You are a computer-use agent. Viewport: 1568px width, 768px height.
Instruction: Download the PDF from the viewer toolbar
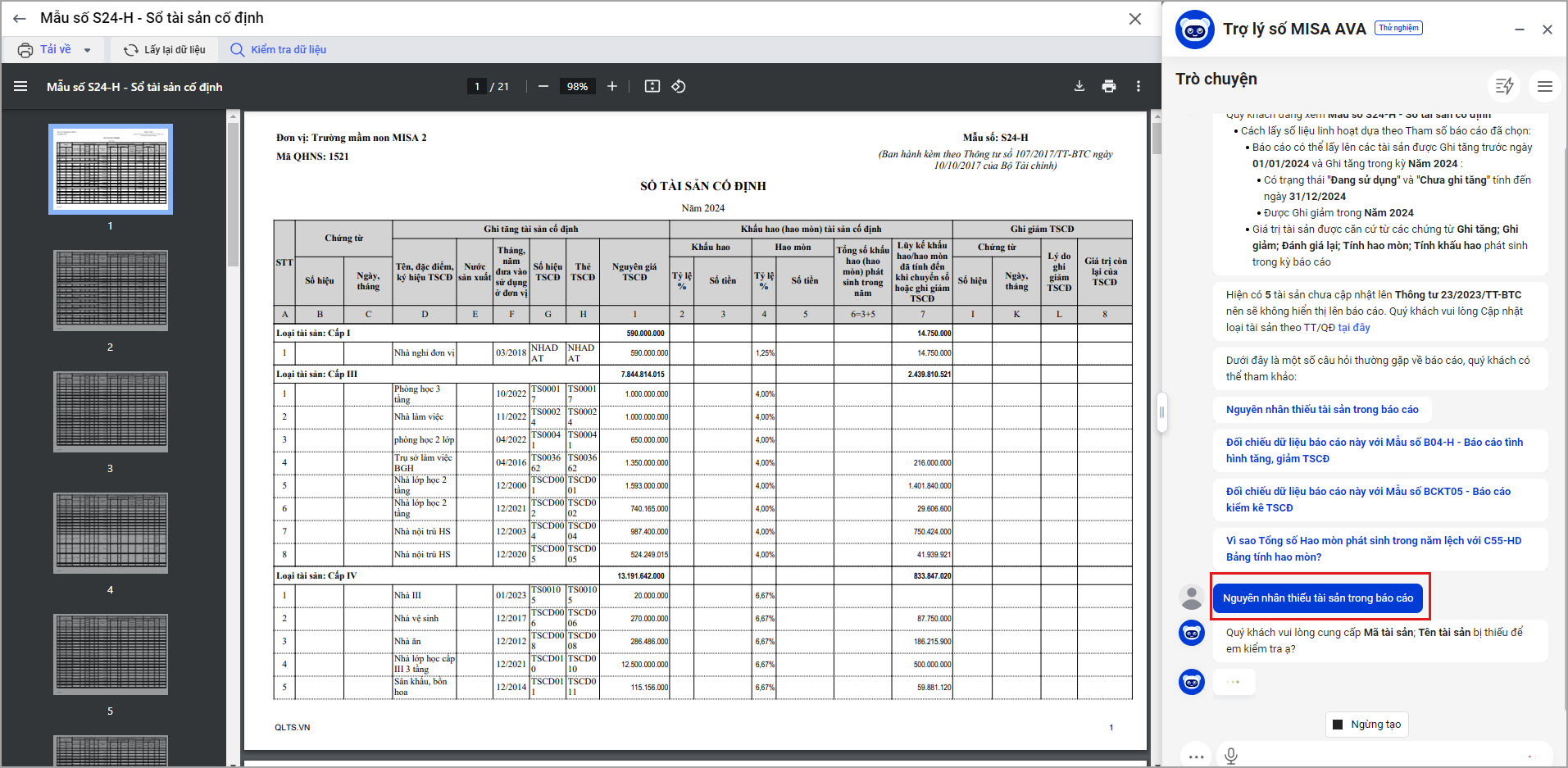coord(1079,86)
